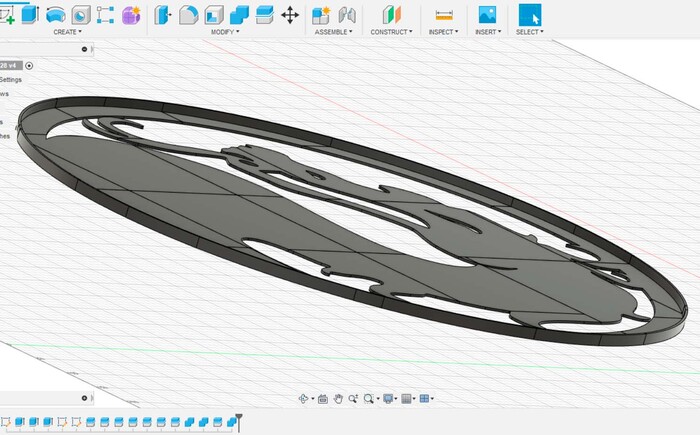Image resolution: width=700 pixels, height=435 pixels.
Task: Click the timeline end marker
Action: point(239,420)
